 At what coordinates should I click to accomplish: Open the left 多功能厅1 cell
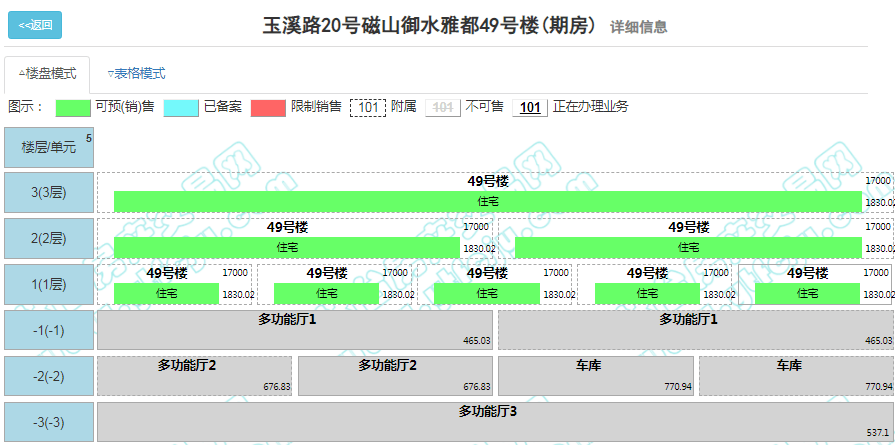pos(295,330)
